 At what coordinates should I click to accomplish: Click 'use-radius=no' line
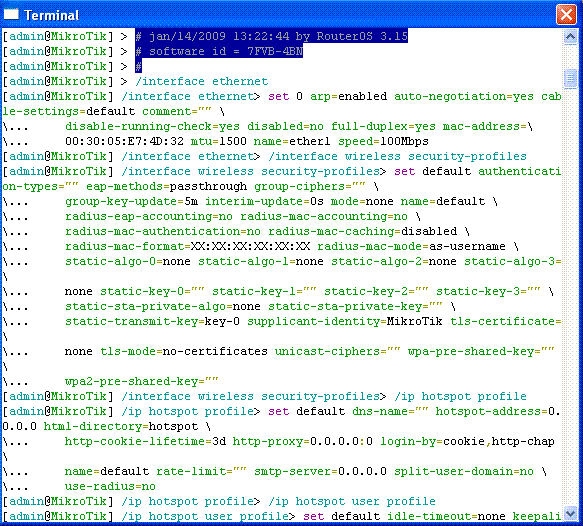pyautogui.click(x=110, y=486)
